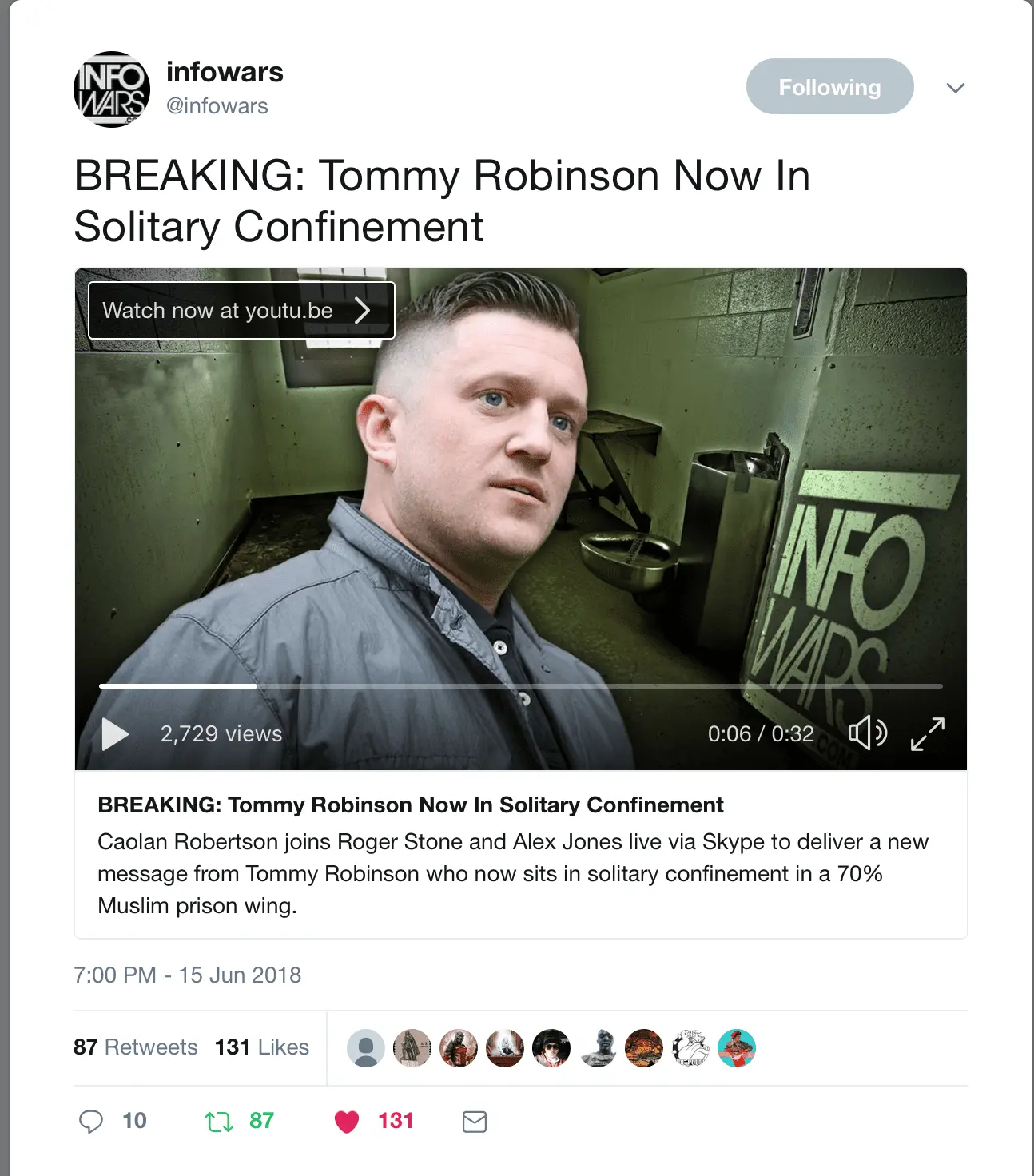Toggle the Following button
Screen dimensions: 1034x1176
coord(829,86)
